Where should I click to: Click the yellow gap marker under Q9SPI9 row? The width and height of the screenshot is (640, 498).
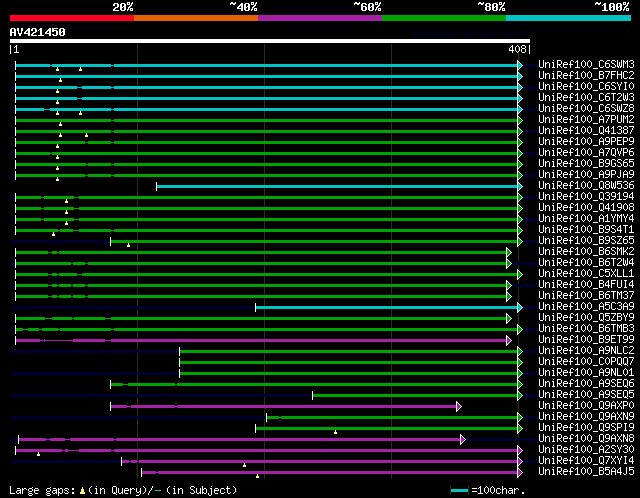[x=335, y=432]
